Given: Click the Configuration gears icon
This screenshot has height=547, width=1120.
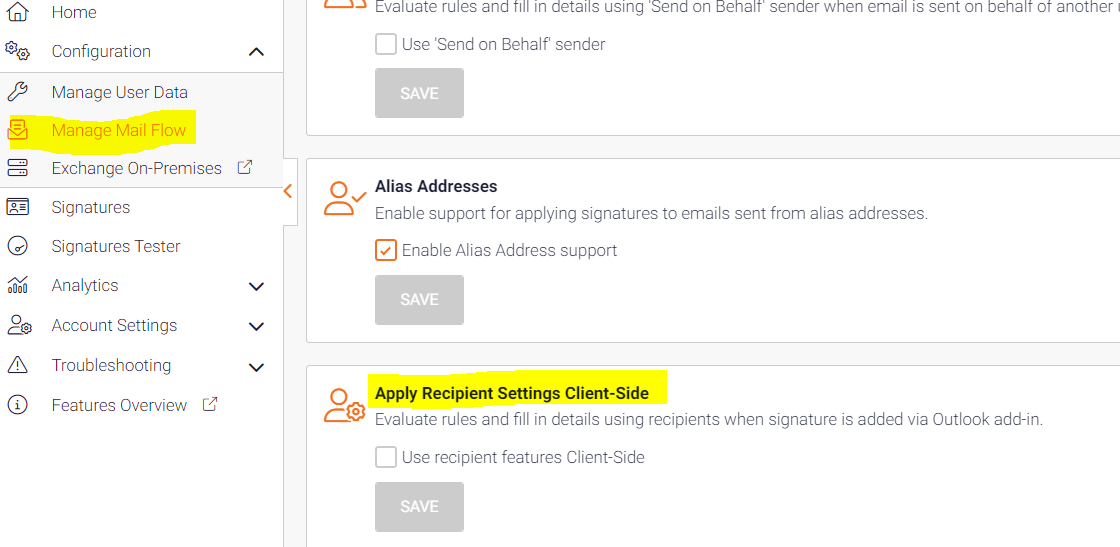Looking at the screenshot, I should (17, 51).
